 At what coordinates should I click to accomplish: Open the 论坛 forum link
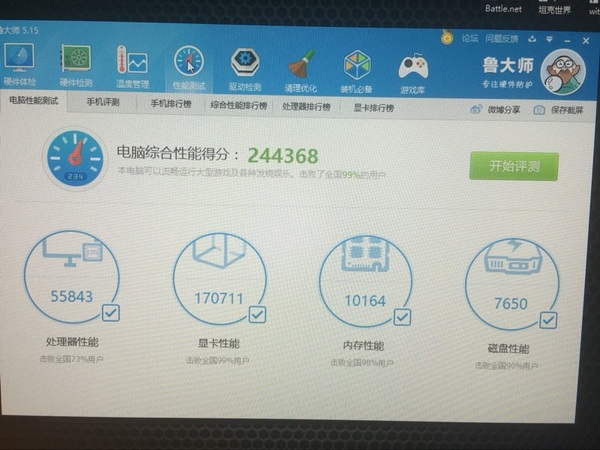click(x=470, y=38)
